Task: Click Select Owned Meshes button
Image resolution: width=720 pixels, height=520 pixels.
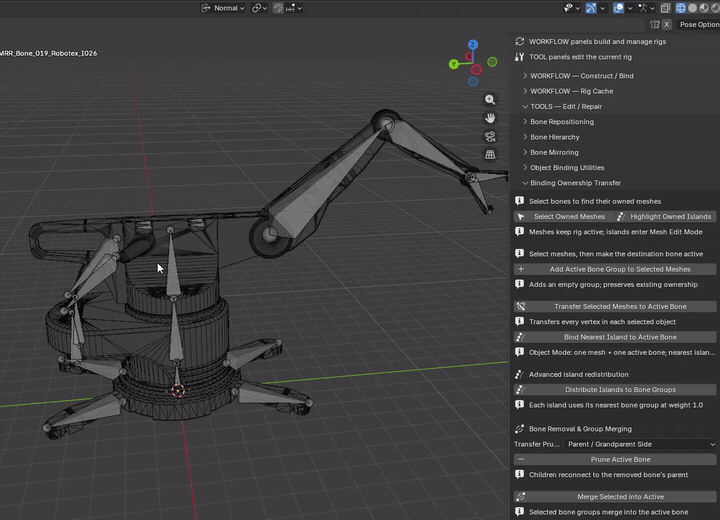Action: pos(563,216)
